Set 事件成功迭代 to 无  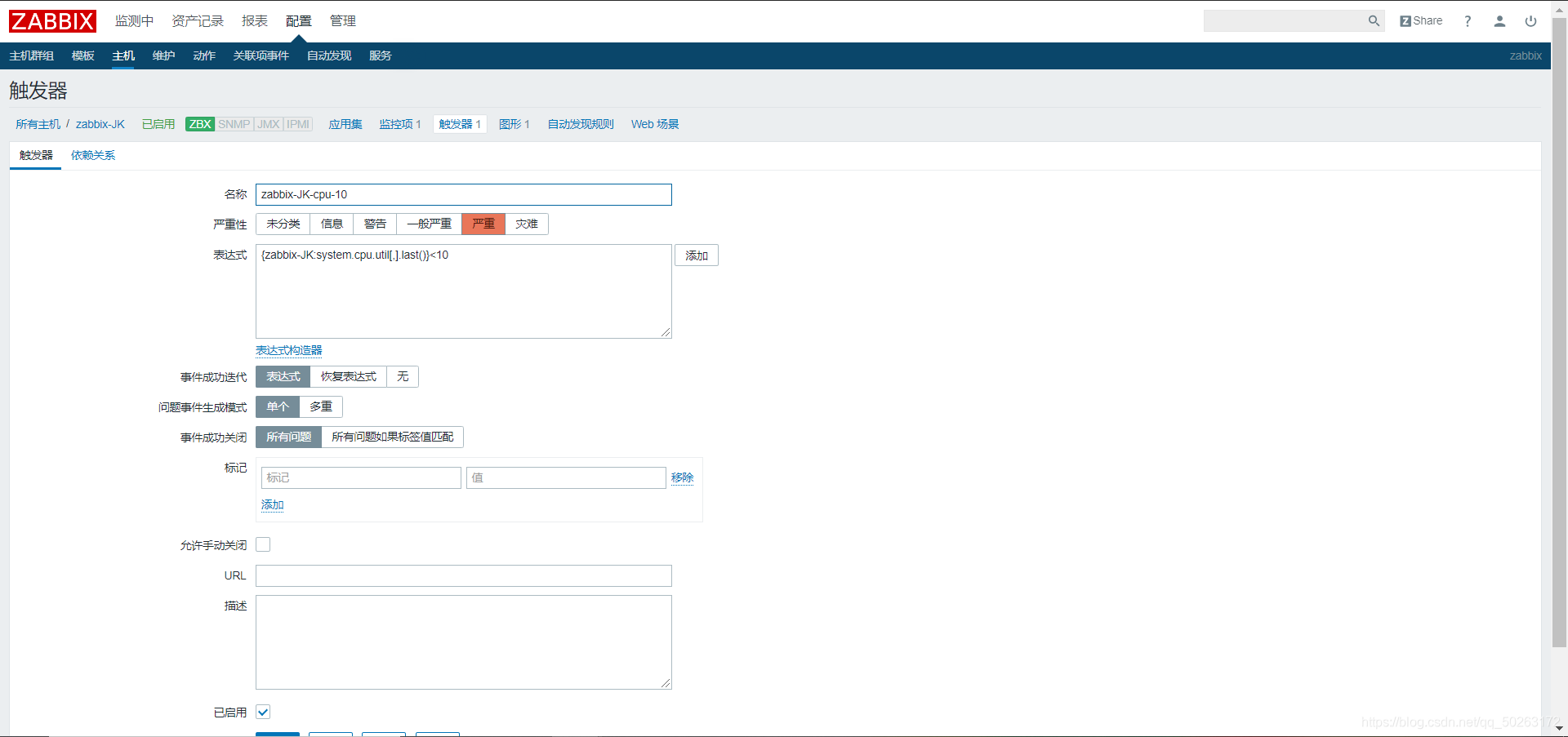(403, 376)
